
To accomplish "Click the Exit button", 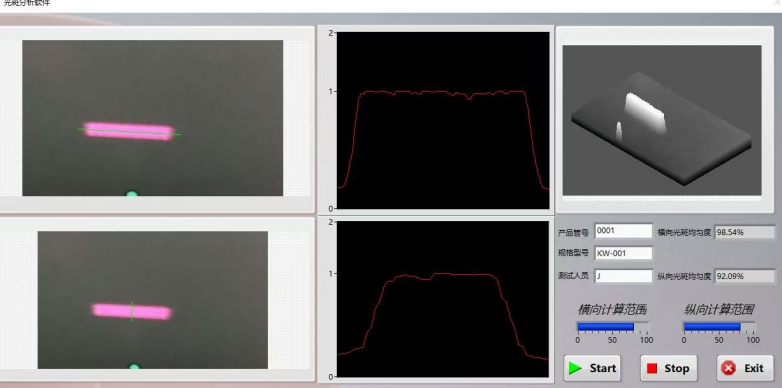I will pos(745,368).
